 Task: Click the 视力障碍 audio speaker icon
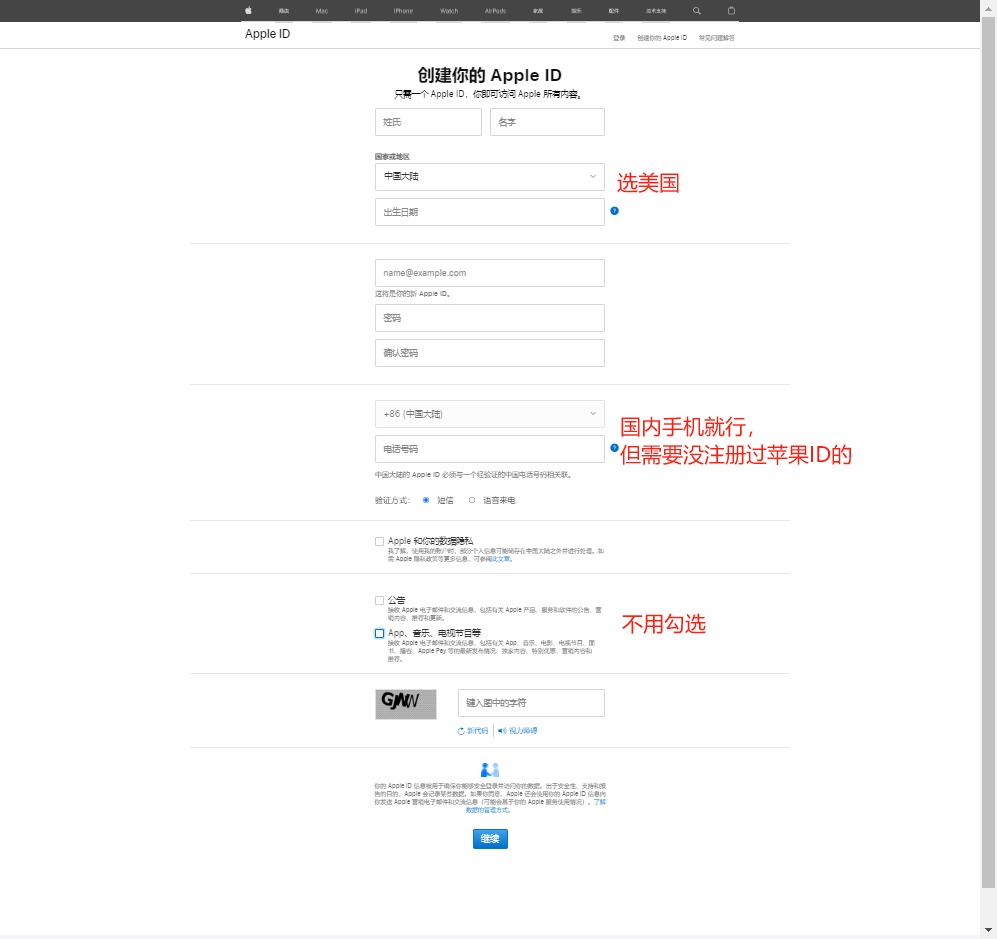pos(502,731)
